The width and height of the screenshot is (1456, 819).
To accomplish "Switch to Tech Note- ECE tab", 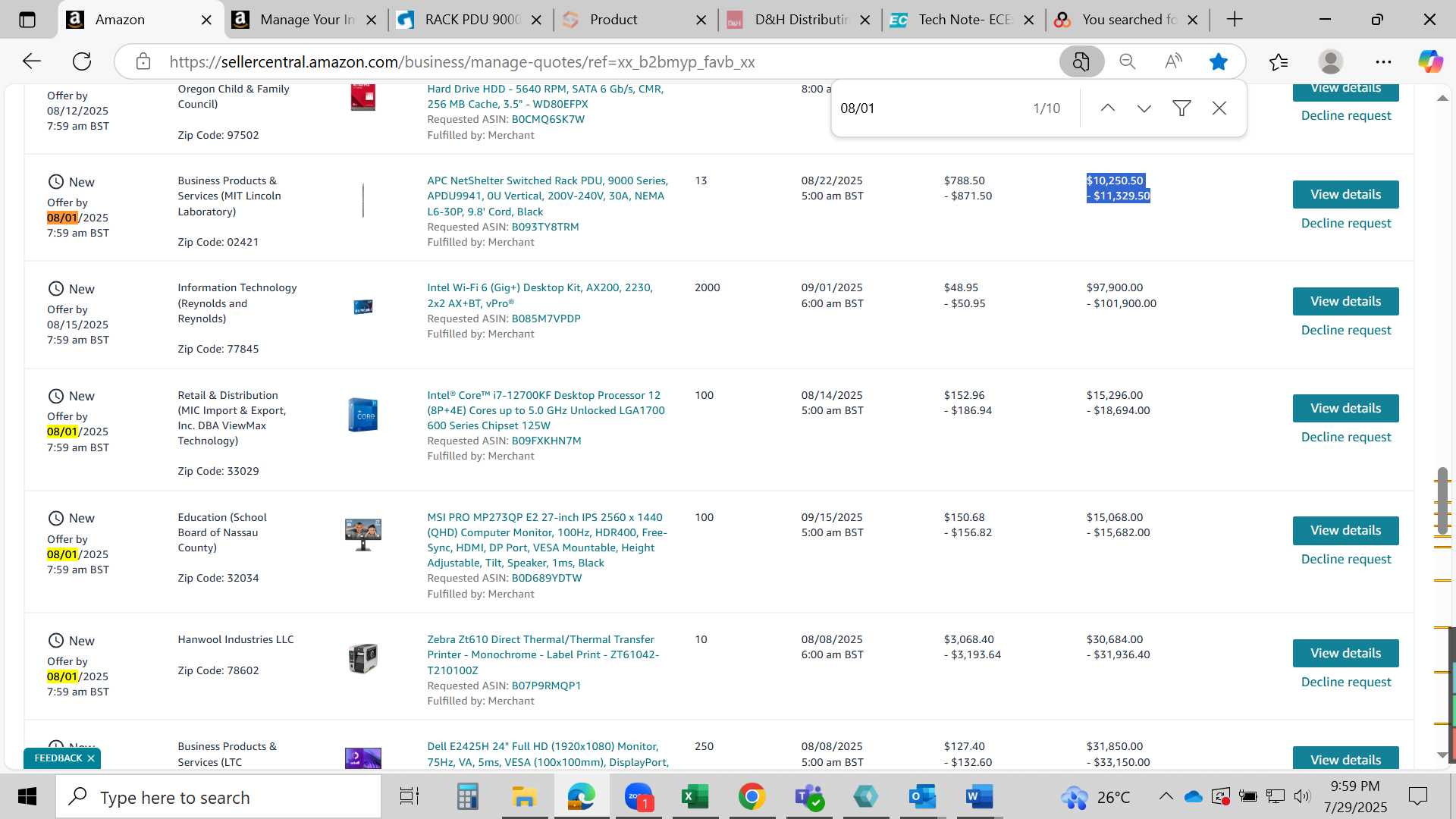I will [x=964, y=20].
